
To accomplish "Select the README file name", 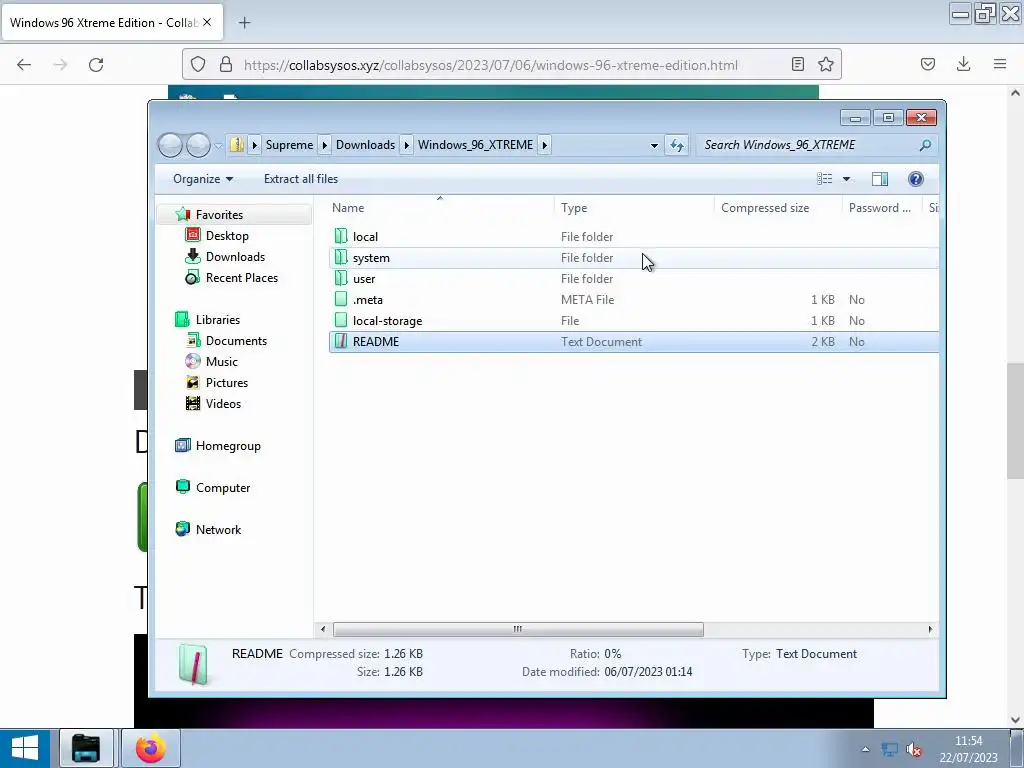I will tap(376, 342).
